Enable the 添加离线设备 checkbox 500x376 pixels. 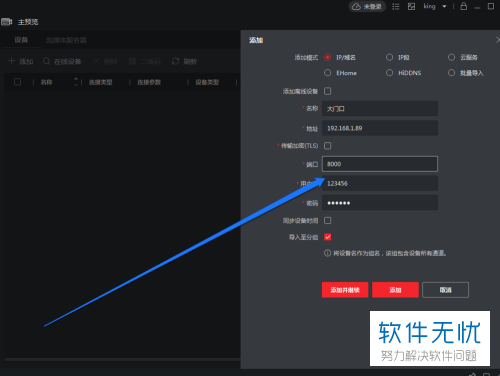(x=328, y=91)
